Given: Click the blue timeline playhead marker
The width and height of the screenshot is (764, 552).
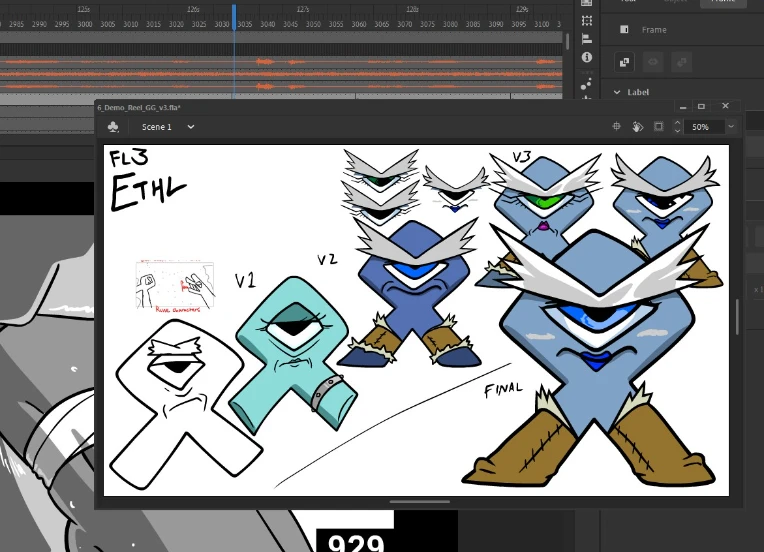Looking at the screenshot, I should point(234,17).
